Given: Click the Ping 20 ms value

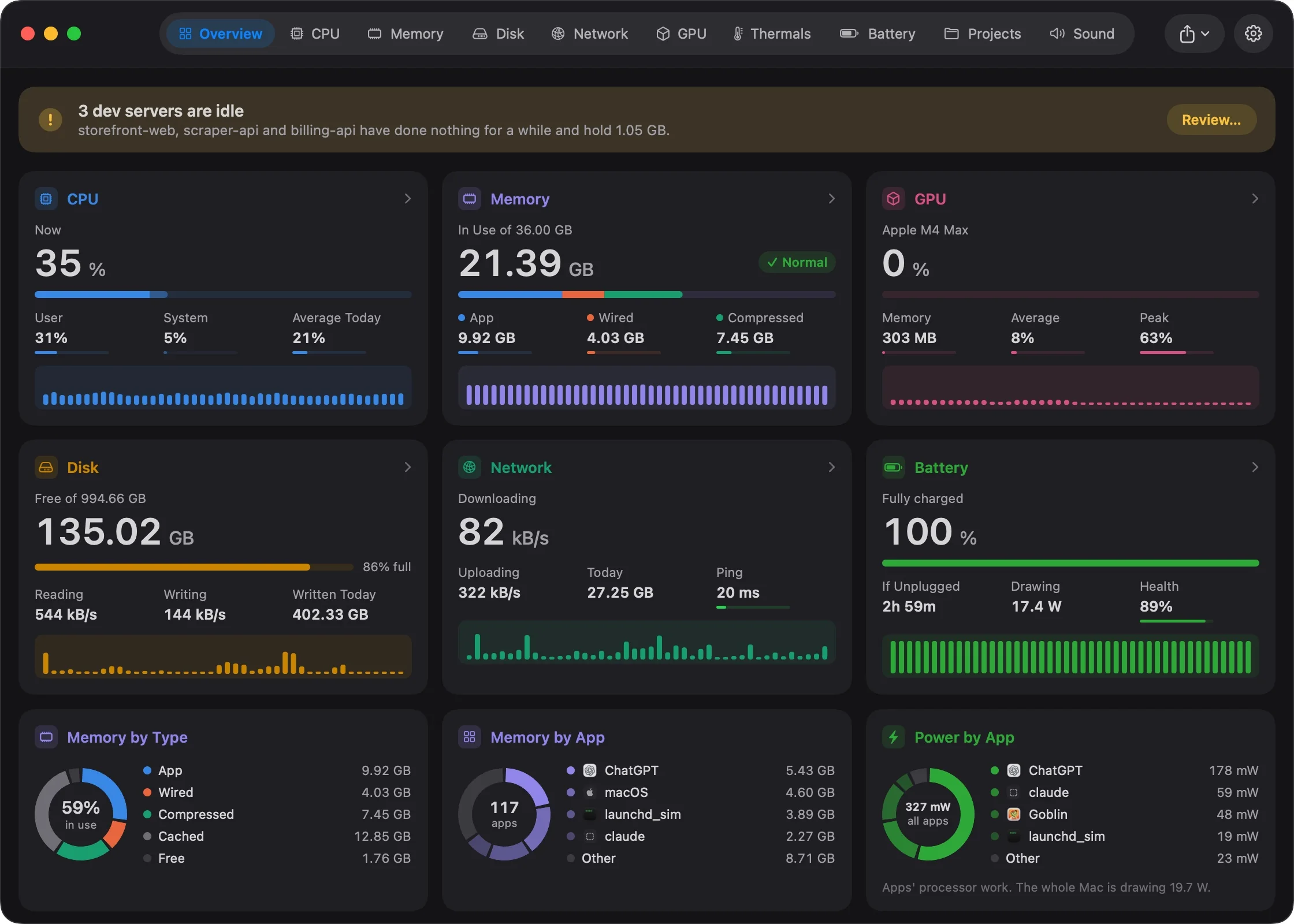Looking at the screenshot, I should pyautogui.click(x=738, y=593).
